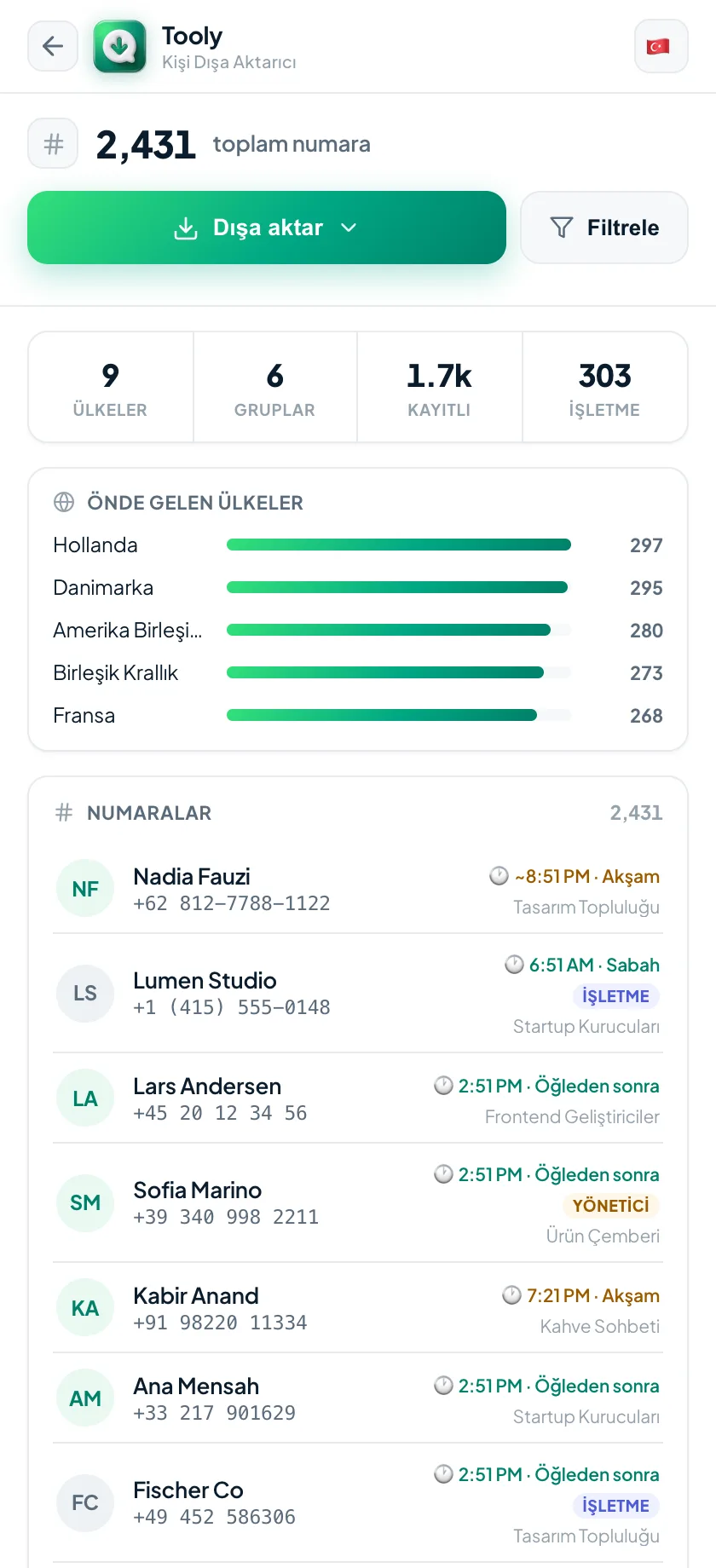Click Startup Kurucuları under Ana Mensah
The image size is (716, 1568).
click(x=586, y=1417)
